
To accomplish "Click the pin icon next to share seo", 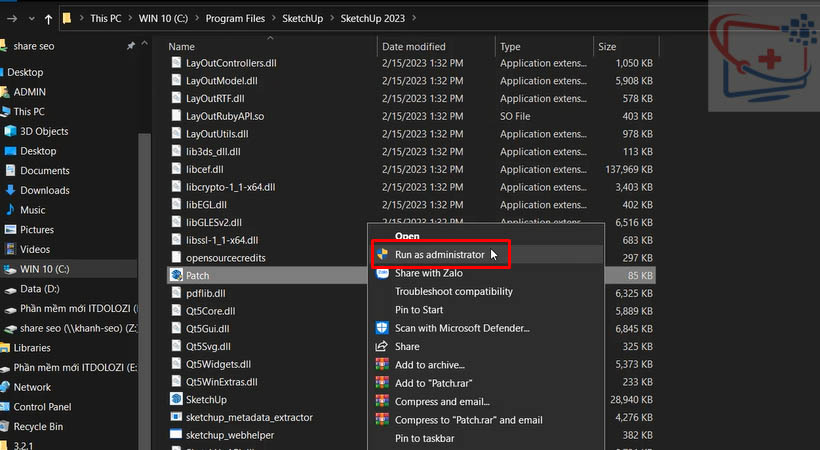I will pyautogui.click(x=130, y=47).
